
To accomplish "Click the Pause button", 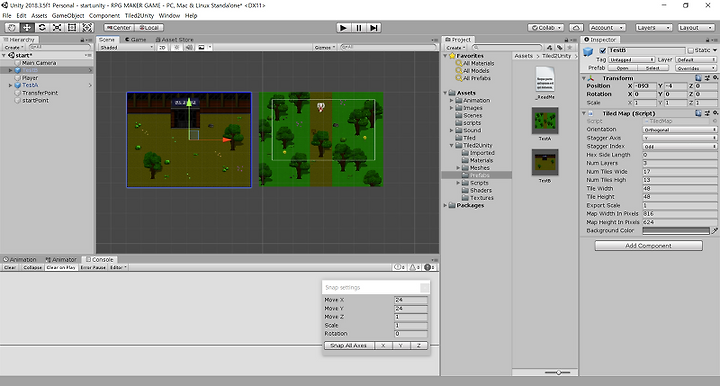I will coord(359,28).
